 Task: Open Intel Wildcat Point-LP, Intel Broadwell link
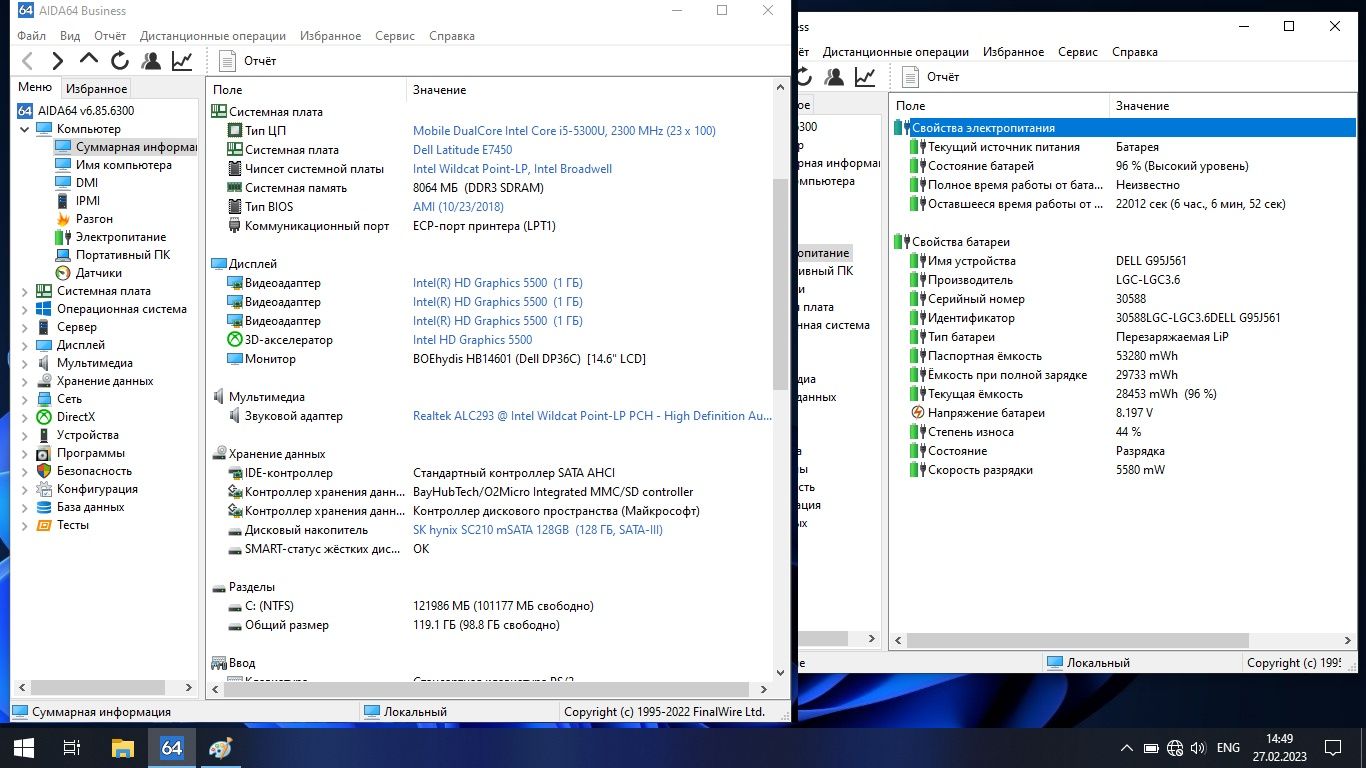(512, 169)
